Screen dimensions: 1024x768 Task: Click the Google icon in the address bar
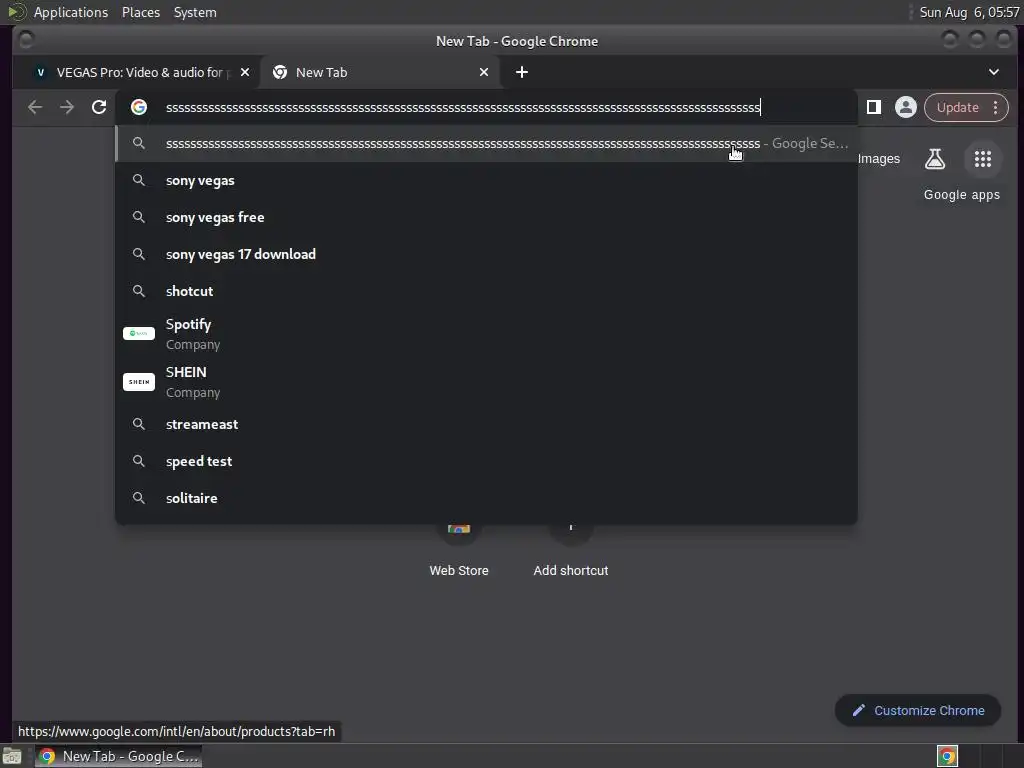(x=138, y=107)
